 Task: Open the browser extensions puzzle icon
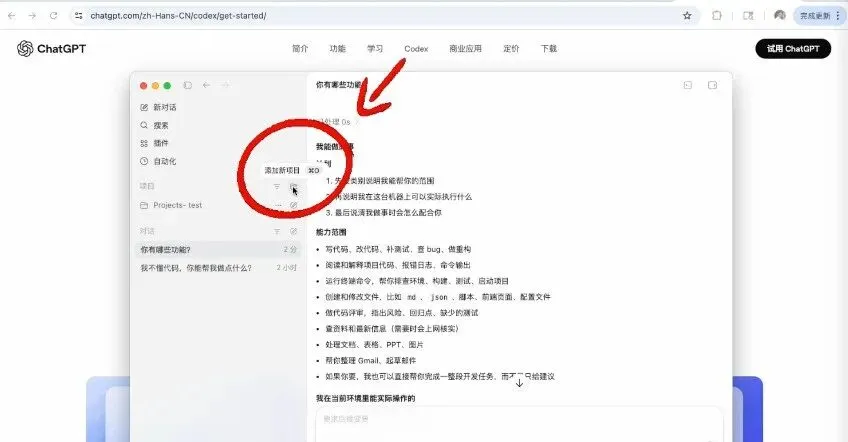tap(717, 16)
